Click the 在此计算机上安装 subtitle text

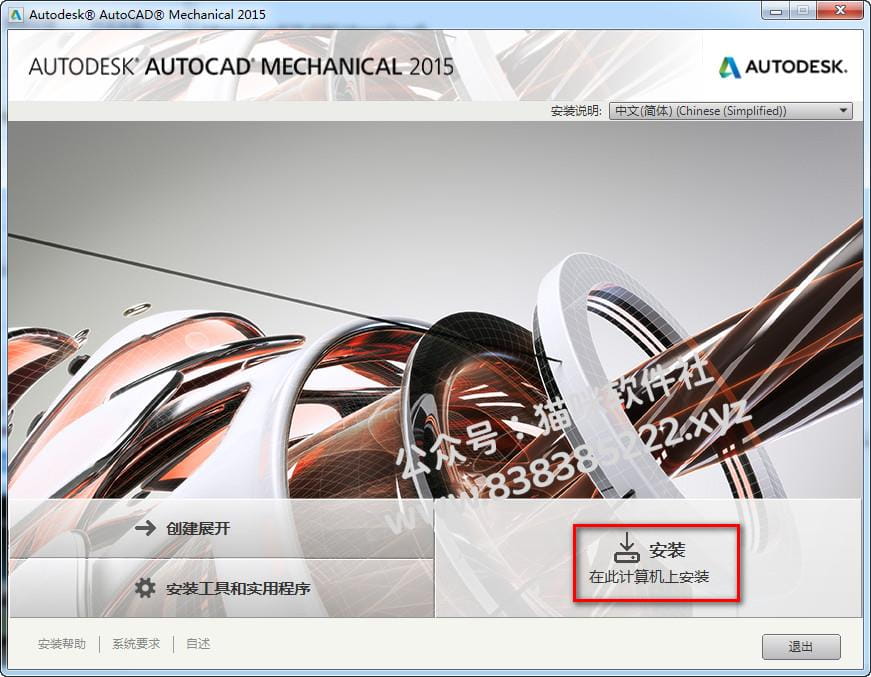(x=649, y=577)
